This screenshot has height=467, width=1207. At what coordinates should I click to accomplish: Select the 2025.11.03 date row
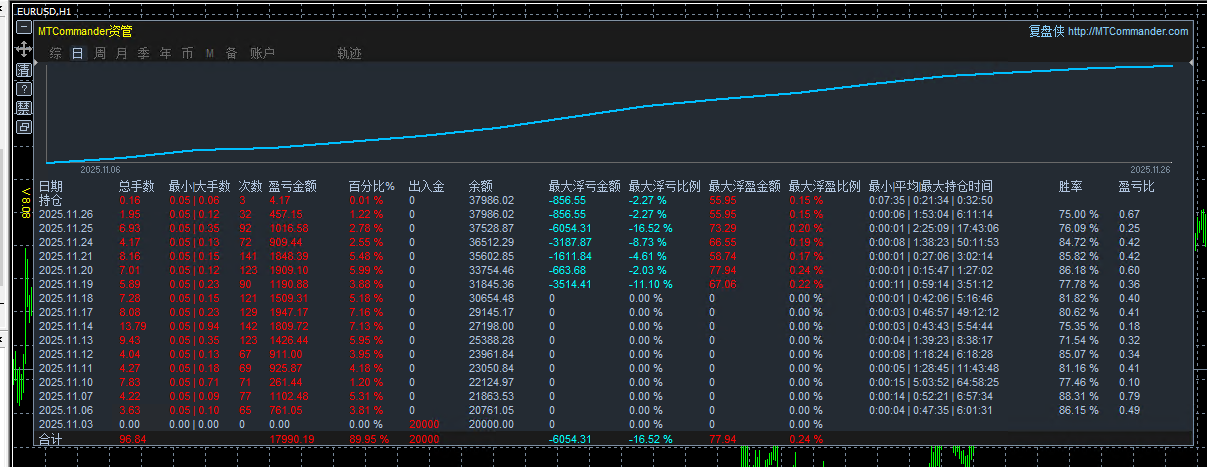(x=66, y=424)
